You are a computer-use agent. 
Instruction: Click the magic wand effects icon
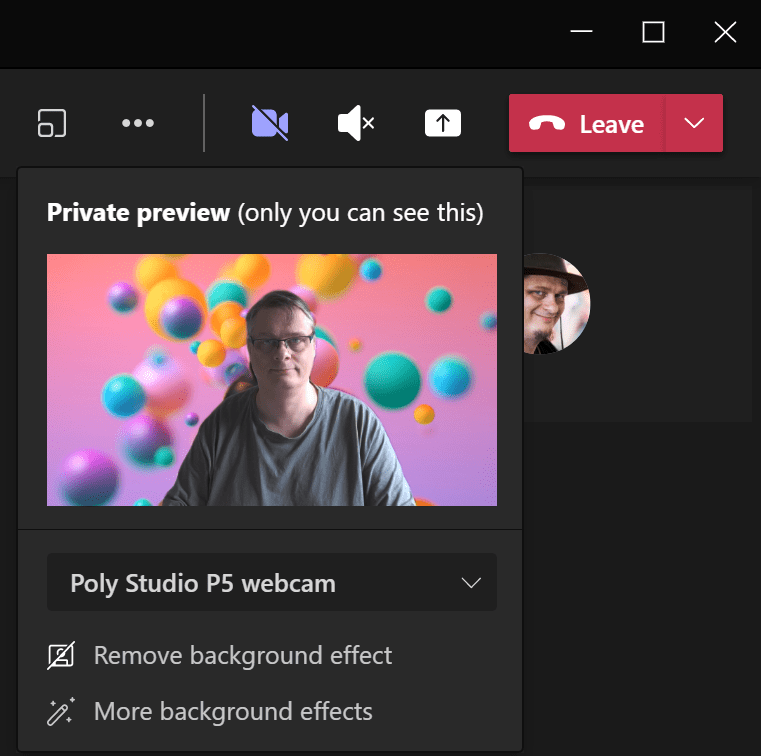(x=61, y=712)
